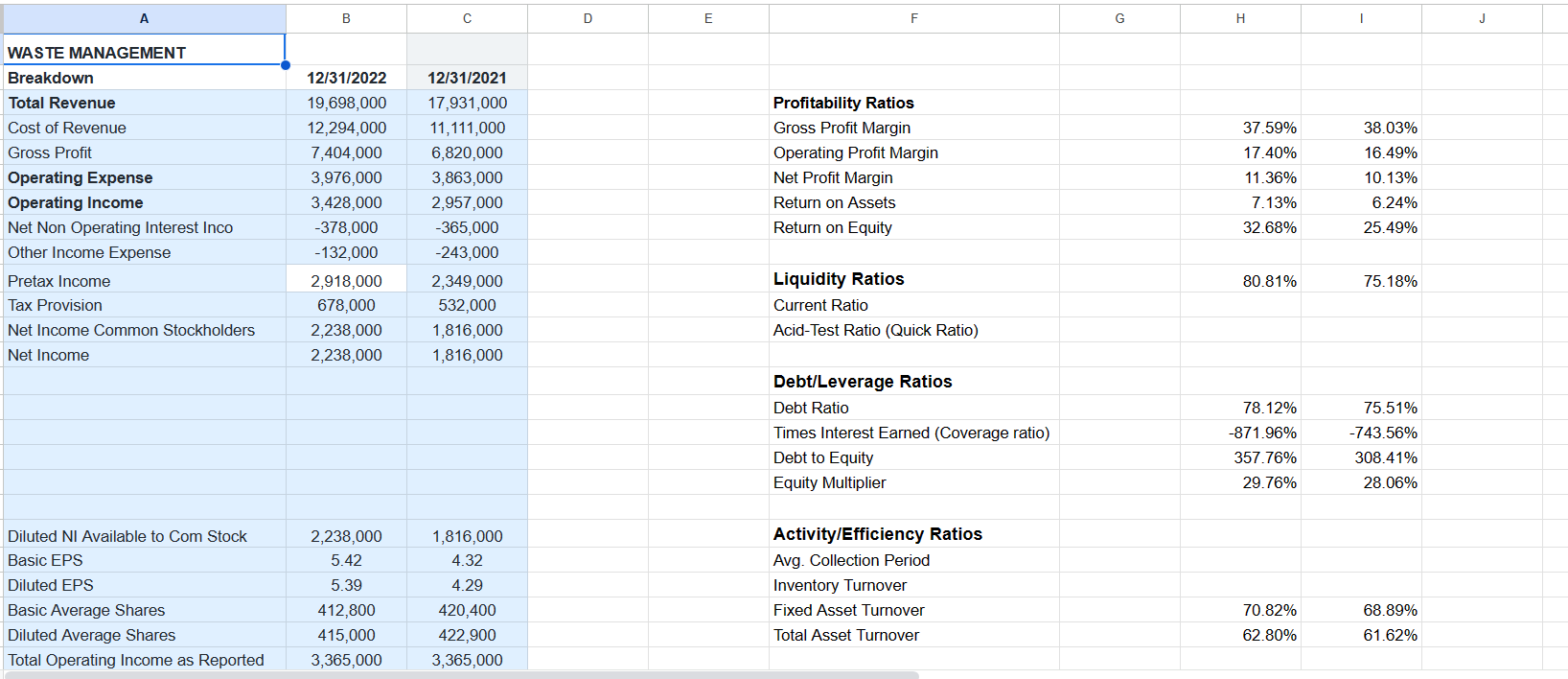Select the 12/31/2022 date cell
This screenshot has width=1568, height=679.
tap(346, 78)
